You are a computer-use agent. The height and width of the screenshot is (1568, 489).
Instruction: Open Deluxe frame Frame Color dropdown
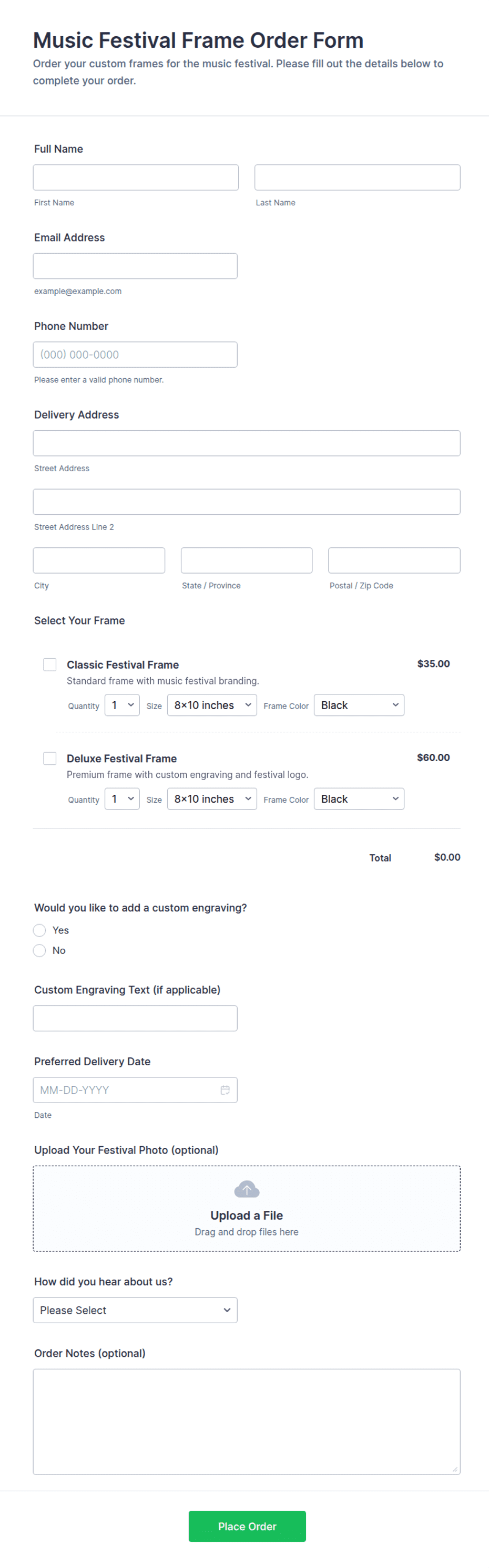pos(359,798)
